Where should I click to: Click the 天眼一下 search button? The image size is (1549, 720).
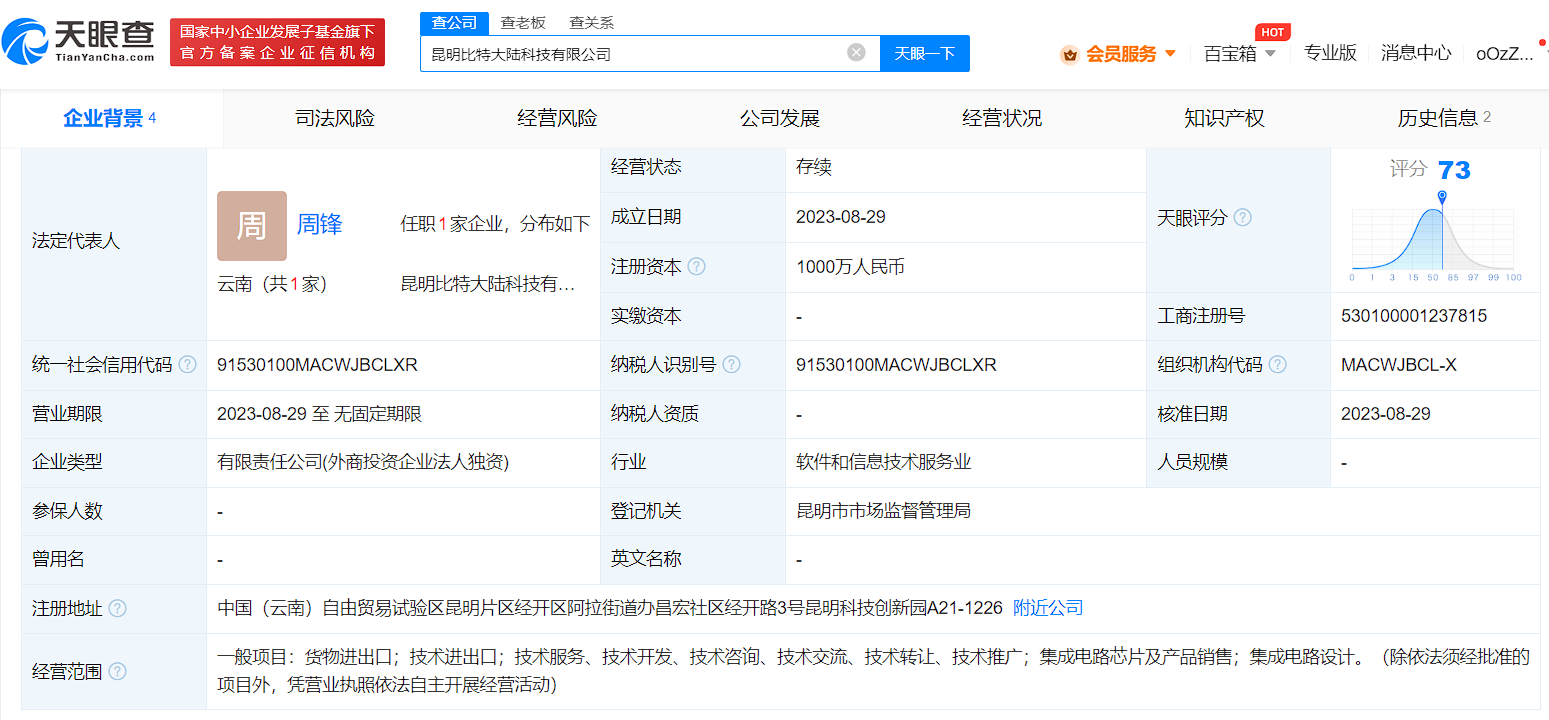[x=925, y=53]
